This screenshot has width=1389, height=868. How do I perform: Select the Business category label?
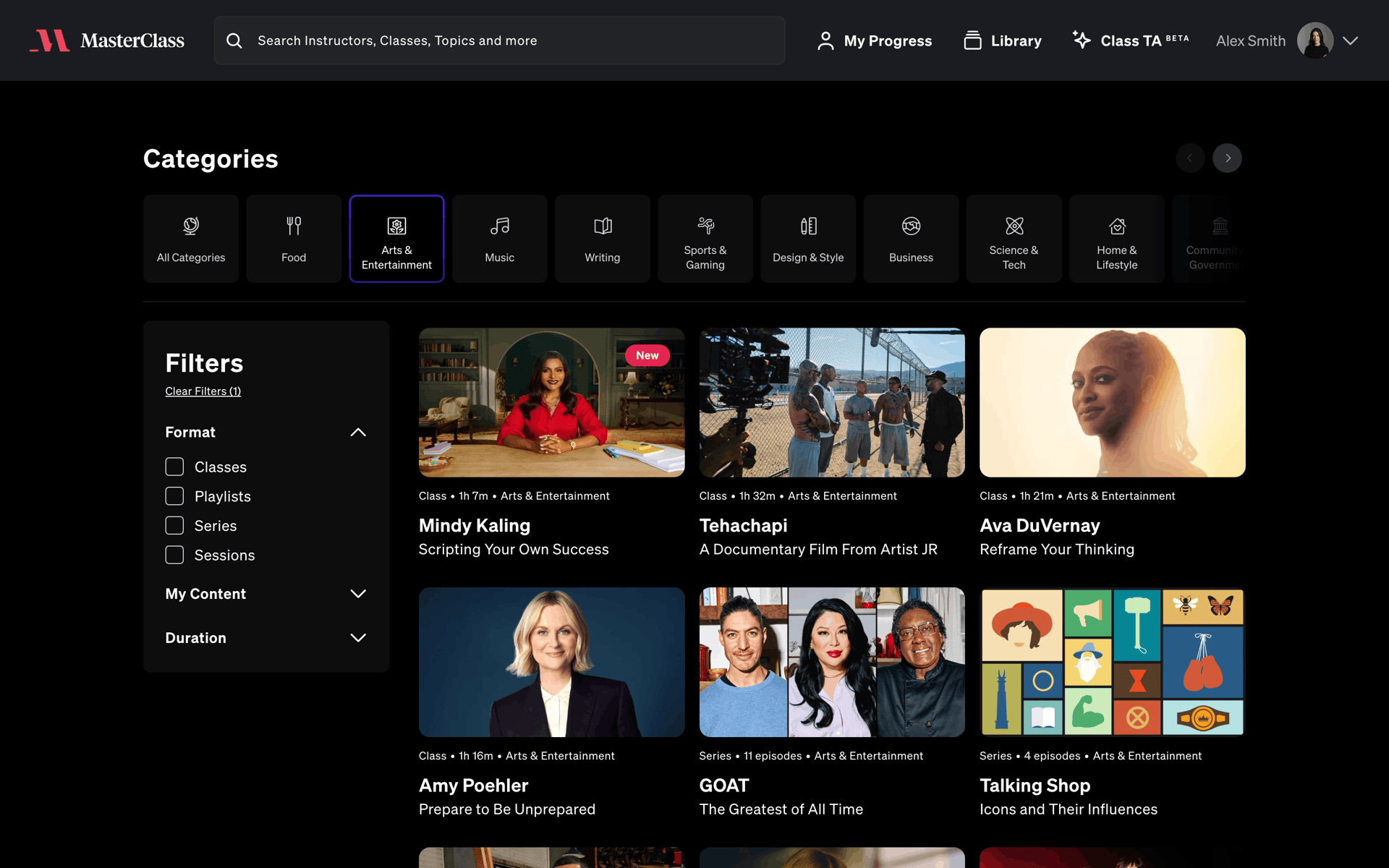click(x=911, y=258)
